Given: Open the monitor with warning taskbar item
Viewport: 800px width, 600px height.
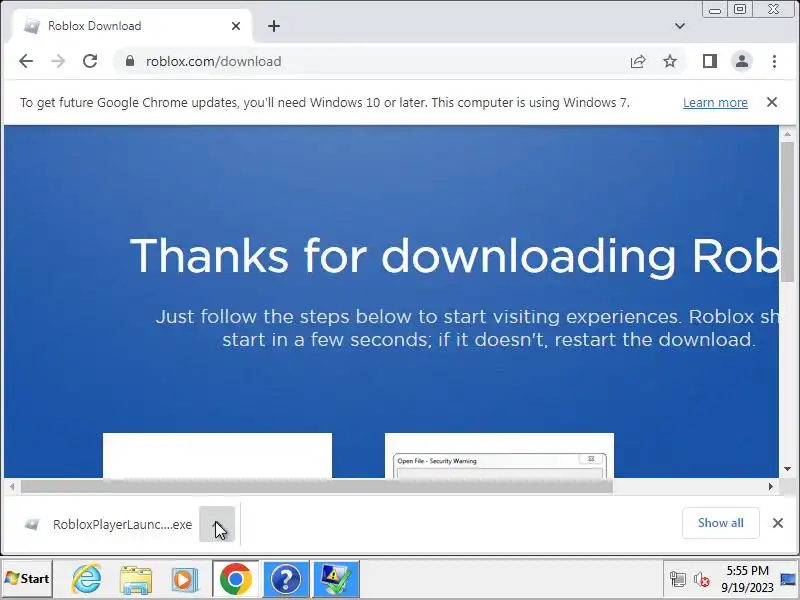Looking at the screenshot, I should [336, 579].
